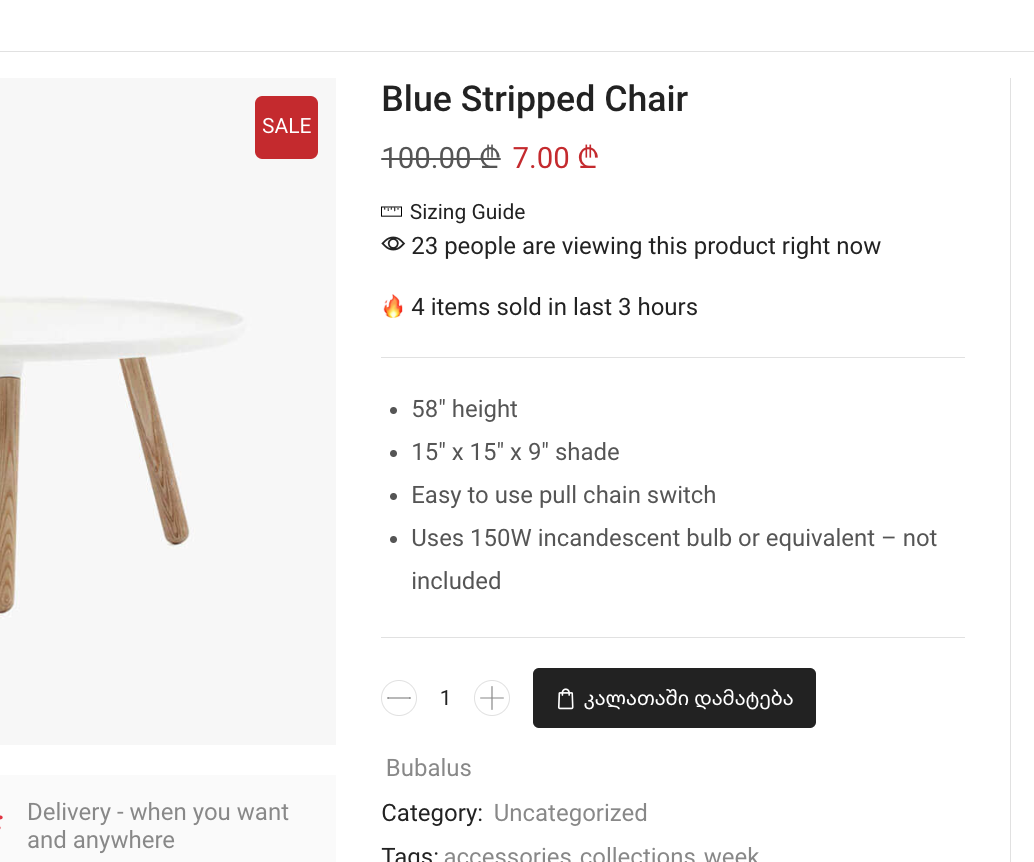Click the ruler icon beside Sizing Guide

point(391,212)
